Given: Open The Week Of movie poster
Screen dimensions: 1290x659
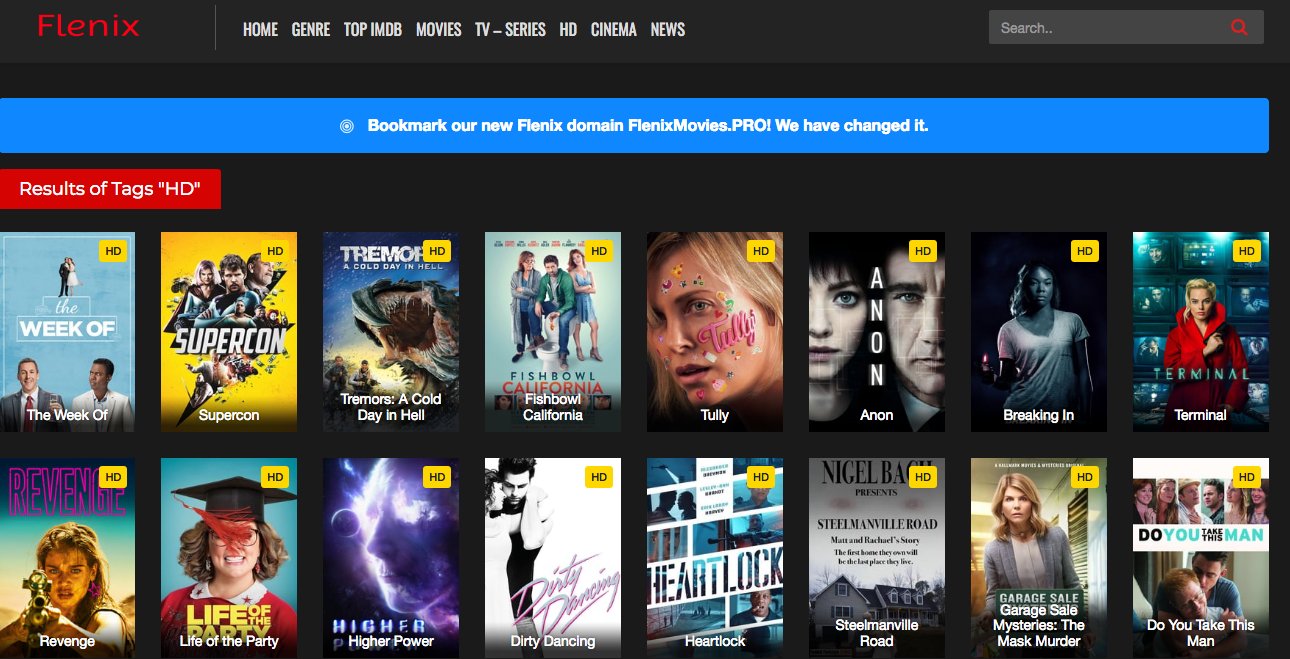Looking at the screenshot, I should [x=67, y=332].
